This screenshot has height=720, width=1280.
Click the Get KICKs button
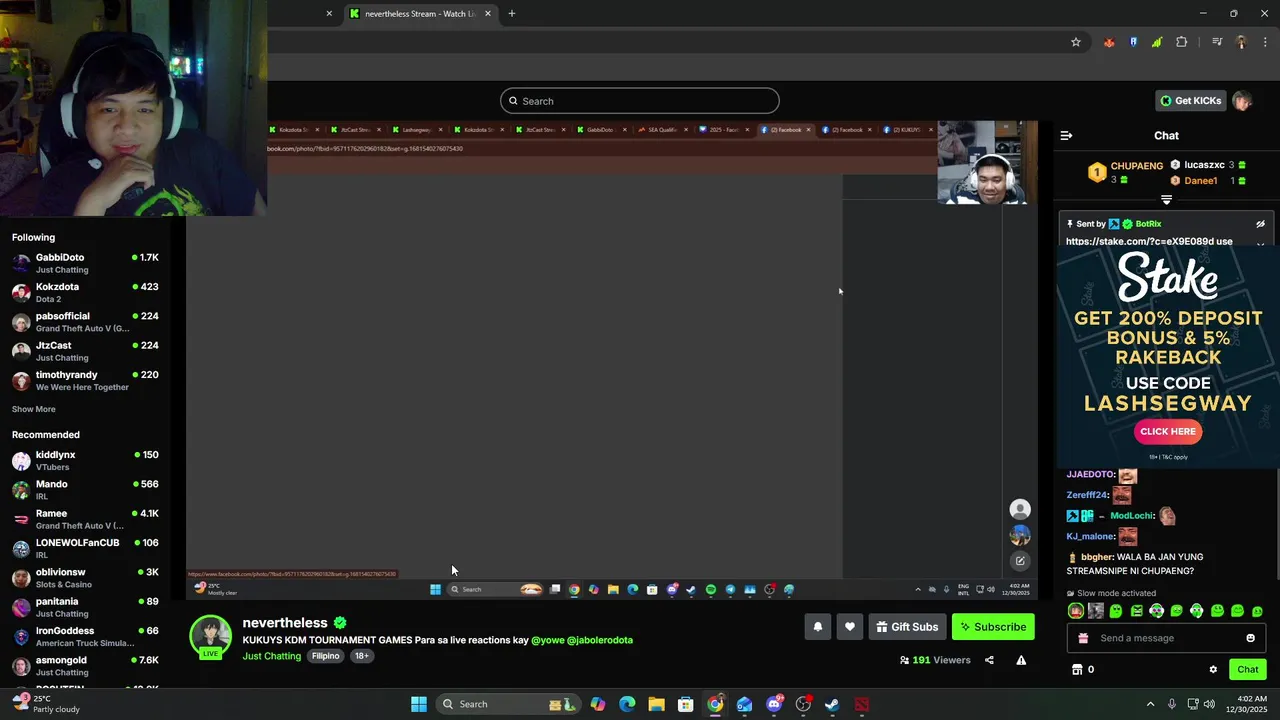(x=1190, y=101)
